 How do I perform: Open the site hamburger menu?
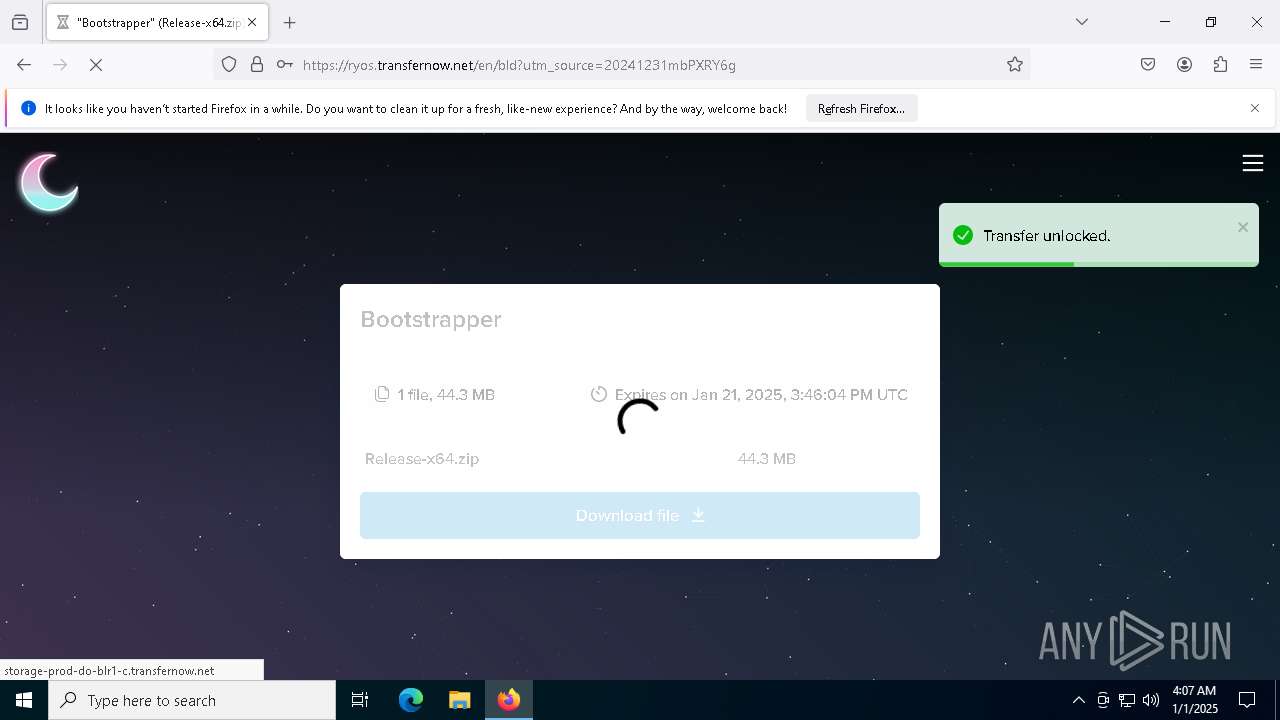(1252, 163)
